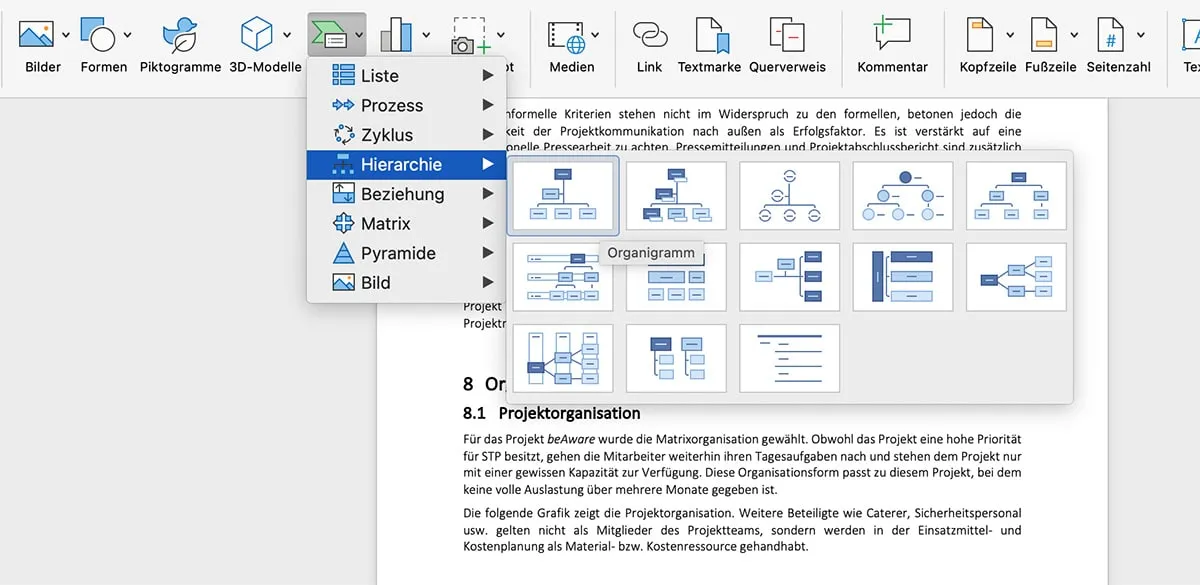This screenshot has height=585, width=1200.
Task: Select the Organigramm layout thumbnail
Action: pyautogui.click(x=562, y=195)
